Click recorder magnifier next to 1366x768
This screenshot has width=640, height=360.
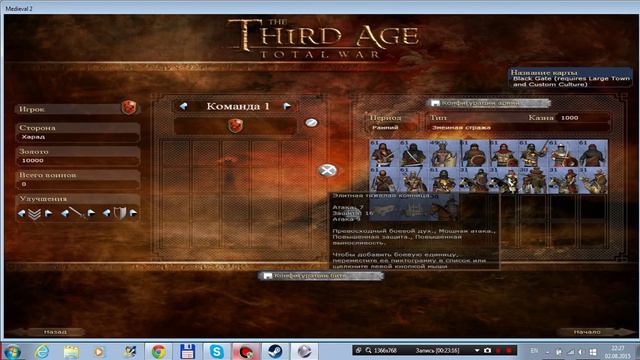click(x=369, y=350)
